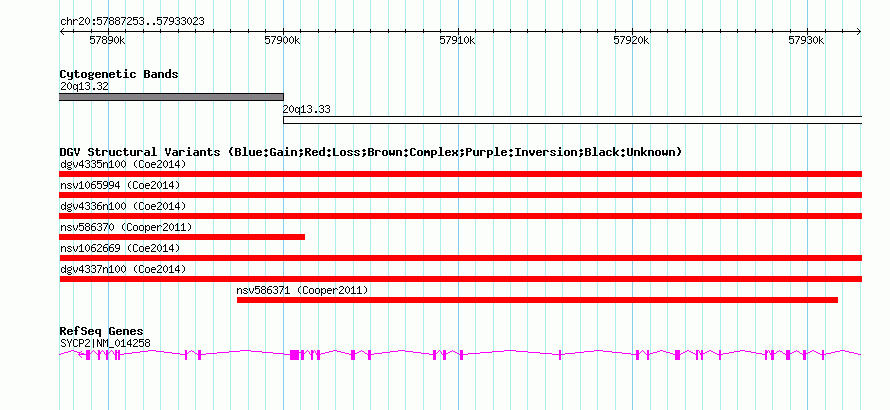
Task: Click the nsv586370 (Cooper2011) label
Action: (126, 228)
